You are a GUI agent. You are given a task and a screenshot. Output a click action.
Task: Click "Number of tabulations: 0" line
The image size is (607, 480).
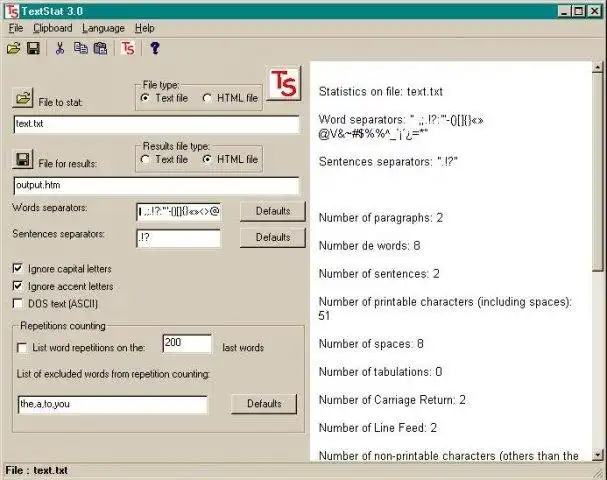click(x=380, y=372)
